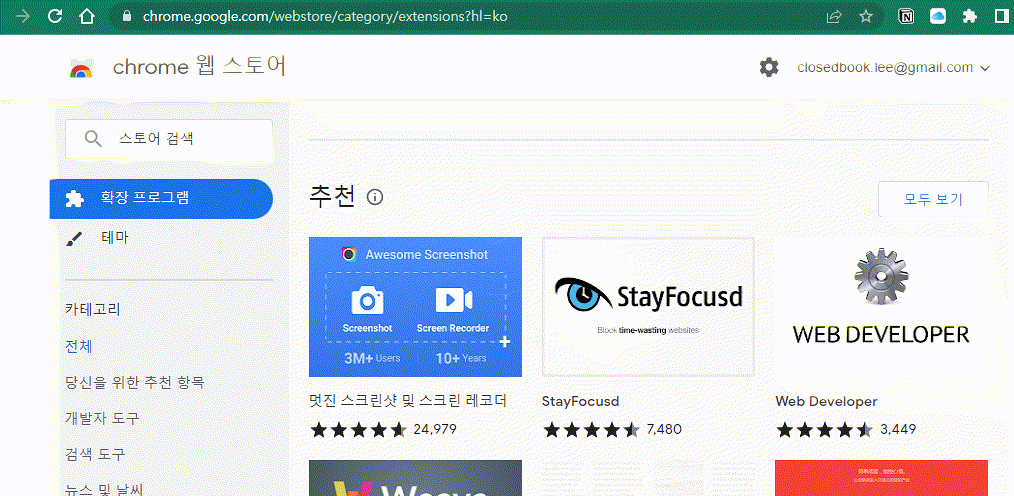
Task: Click the StayFocusd title text below thumbnail
Action: 581,402
